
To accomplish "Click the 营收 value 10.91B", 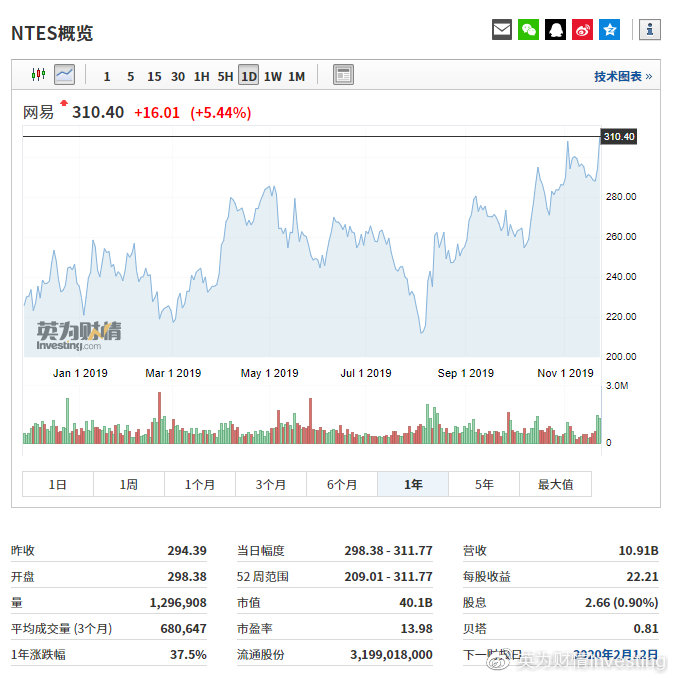I will (639, 551).
